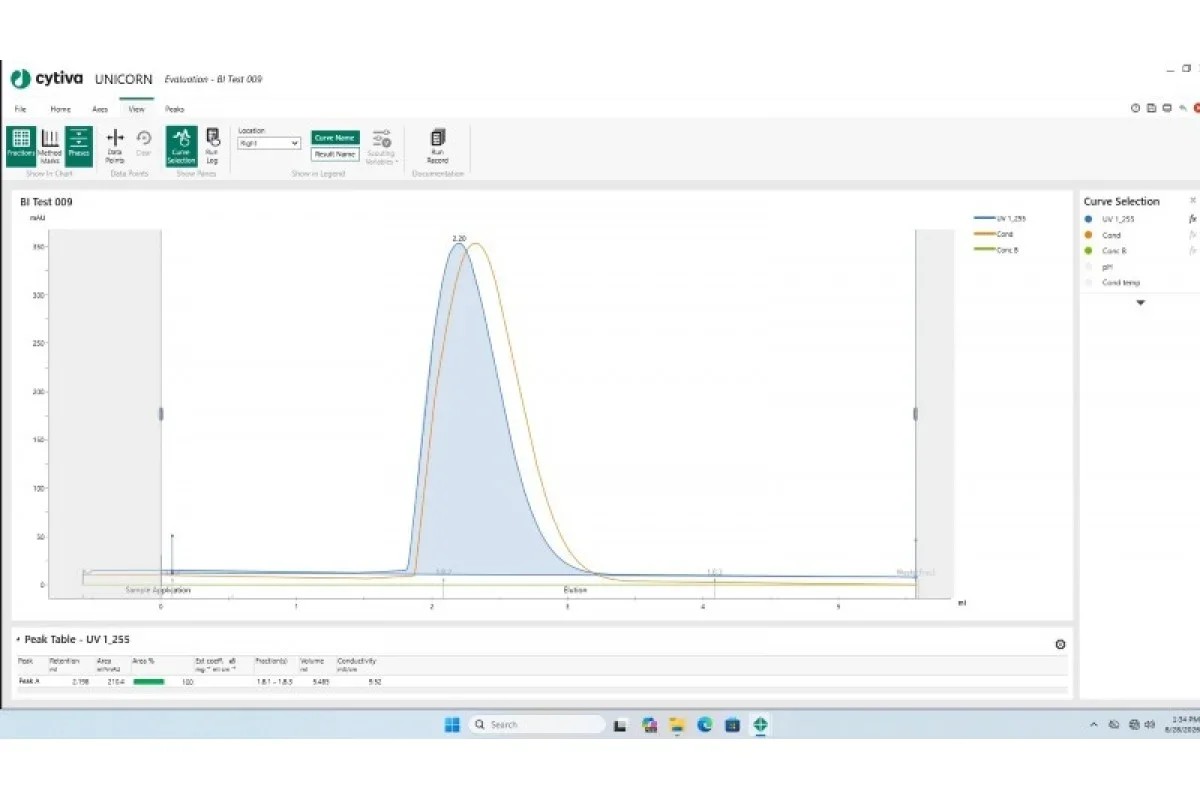This screenshot has width=1200, height=800.
Task: Grab the right zoom handle on the chart
Action: click(x=915, y=414)
